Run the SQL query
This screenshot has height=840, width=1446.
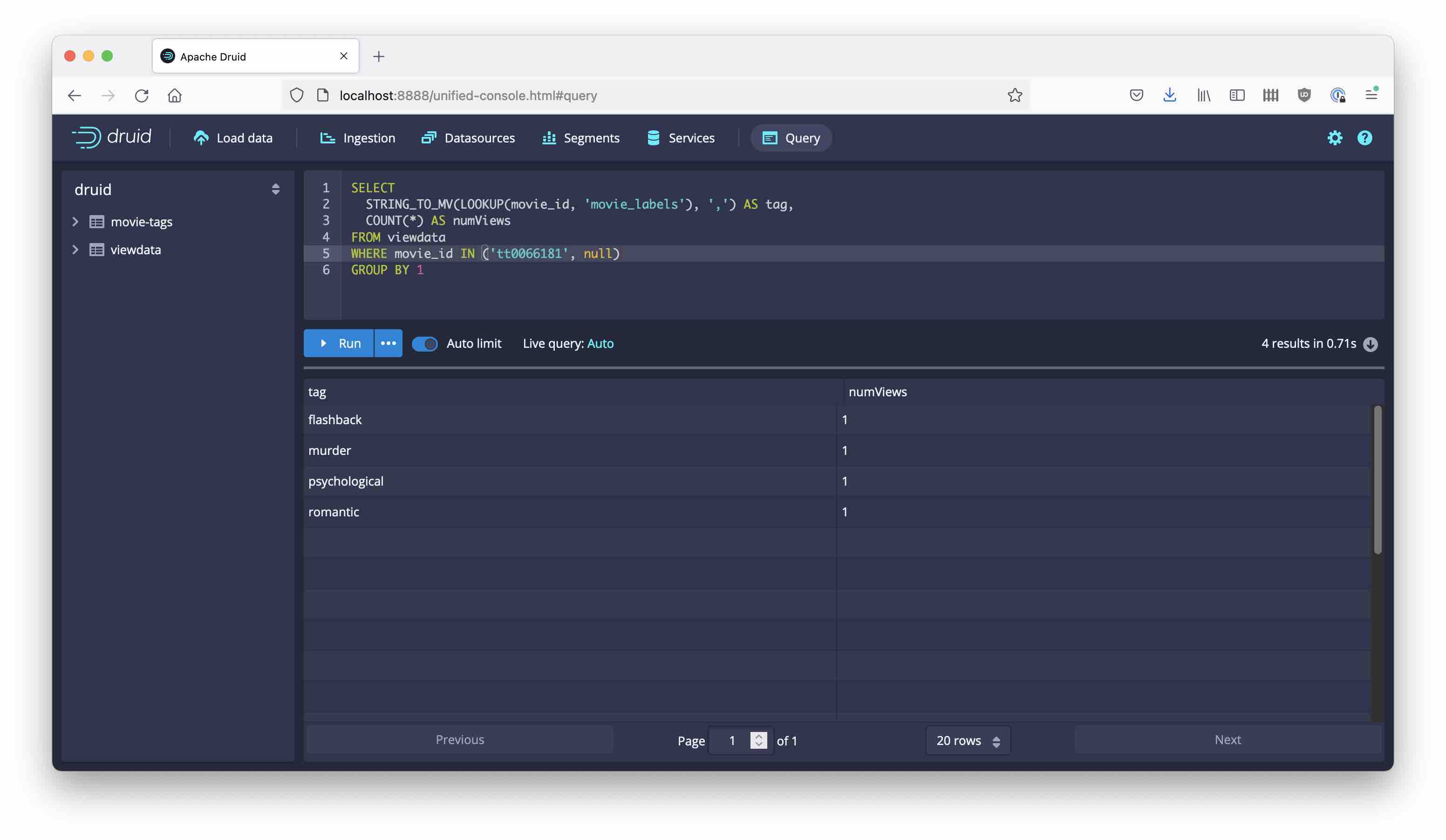click(339, 344)
